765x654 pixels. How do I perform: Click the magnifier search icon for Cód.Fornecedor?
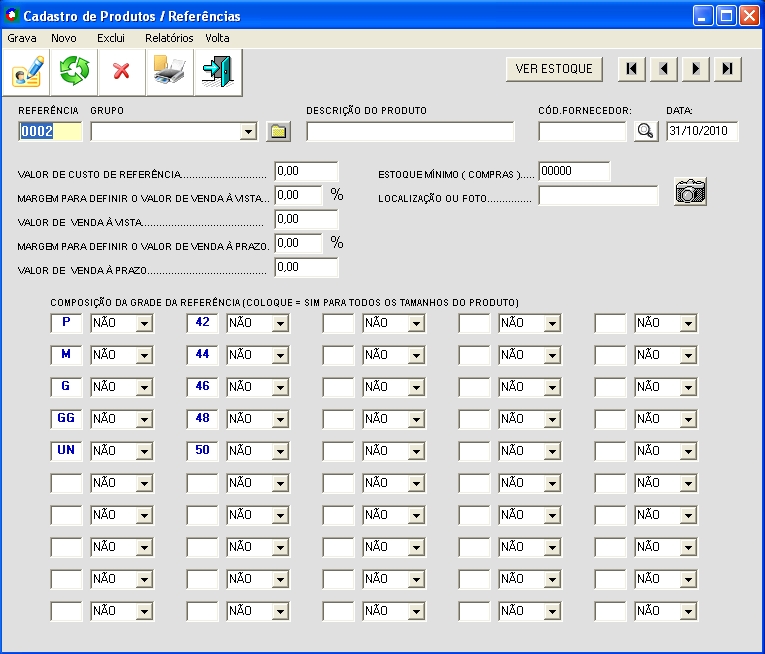(645, 131)
